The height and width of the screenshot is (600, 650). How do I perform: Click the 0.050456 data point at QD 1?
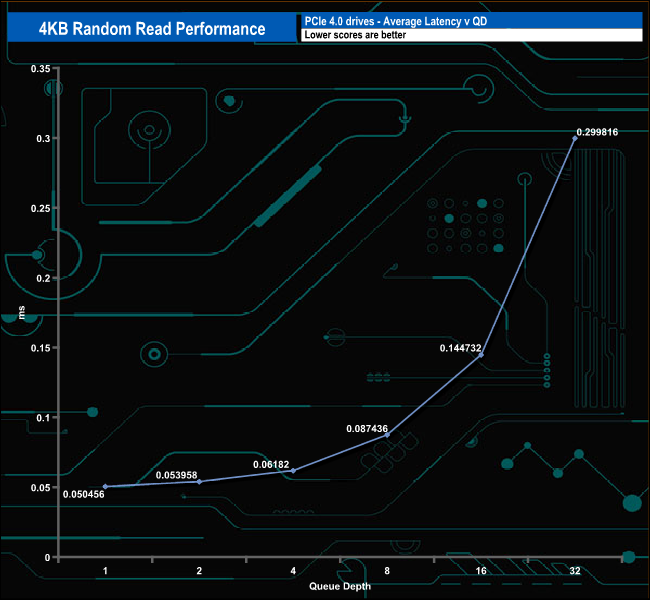tap(105, 486)
